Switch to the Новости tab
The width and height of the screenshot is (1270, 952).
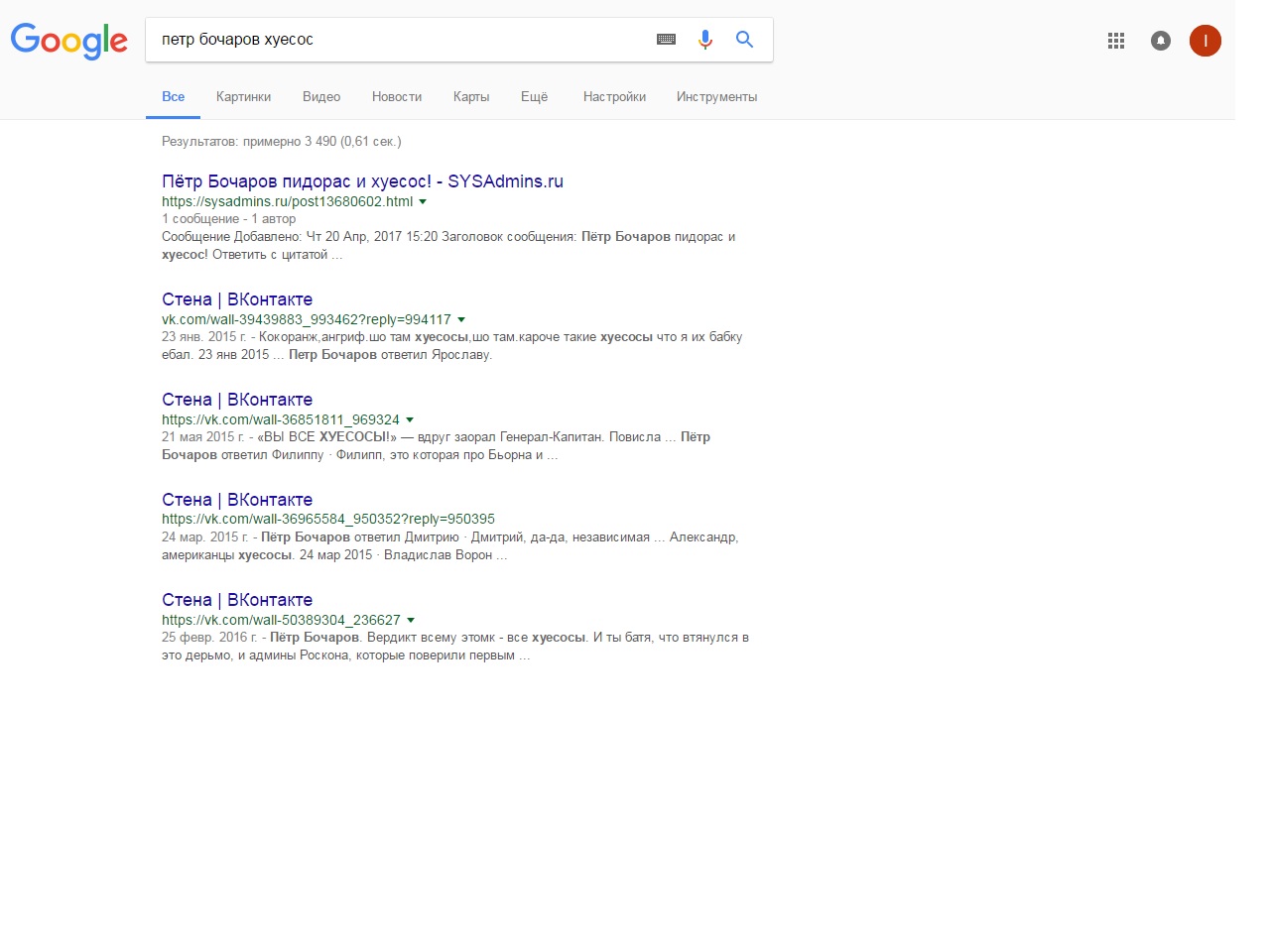[x=397, y=96]
